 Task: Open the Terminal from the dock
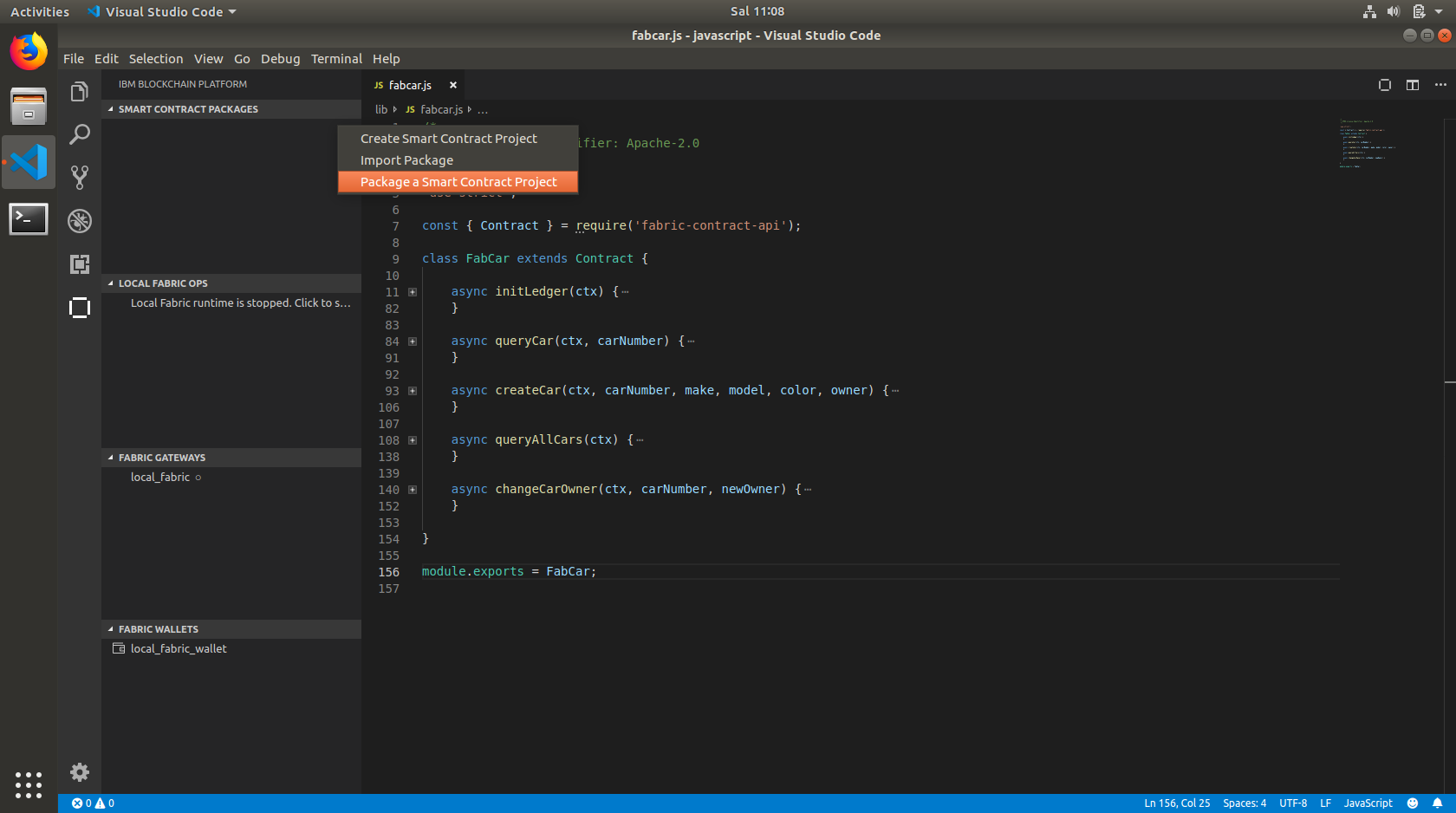click(x=29, y=218)
